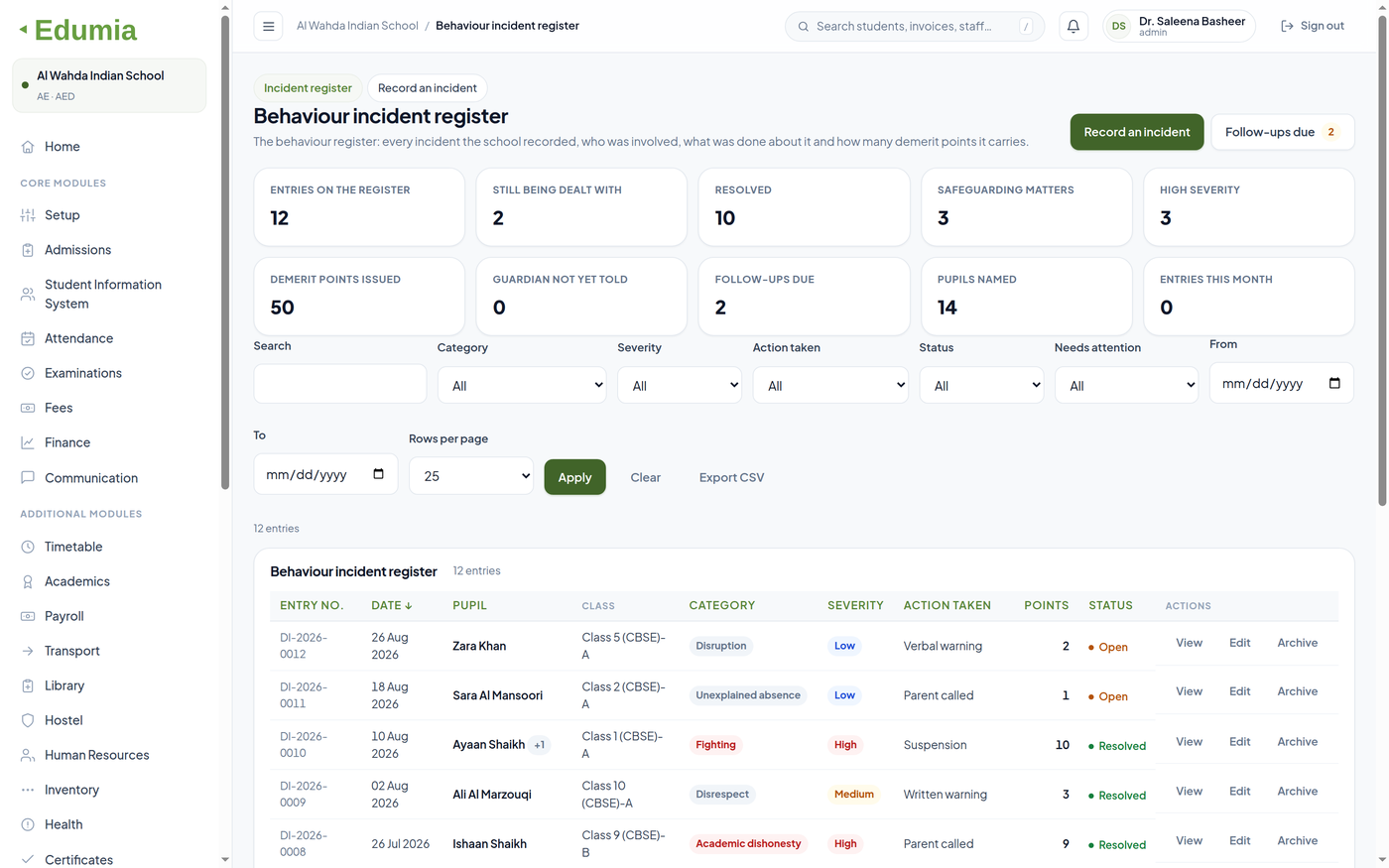Viewport: 1389px width, 868px height.
Task: Open the notifications bell
Action: [x=1073, y=27]
